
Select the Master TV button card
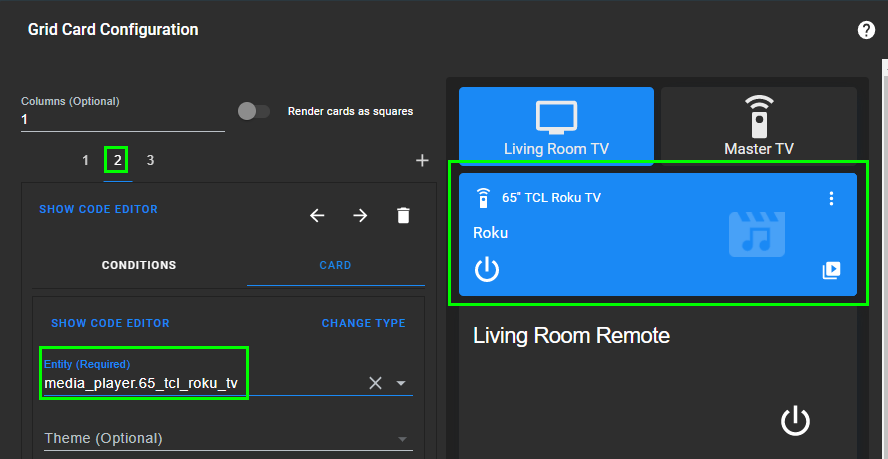pyautogui.click(x=759, y=126)
